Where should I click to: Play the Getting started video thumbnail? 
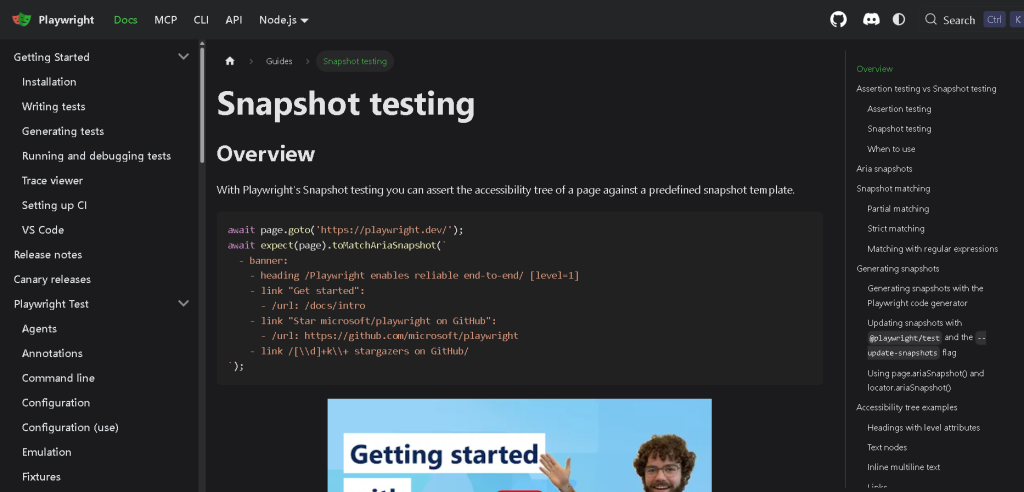519,446
